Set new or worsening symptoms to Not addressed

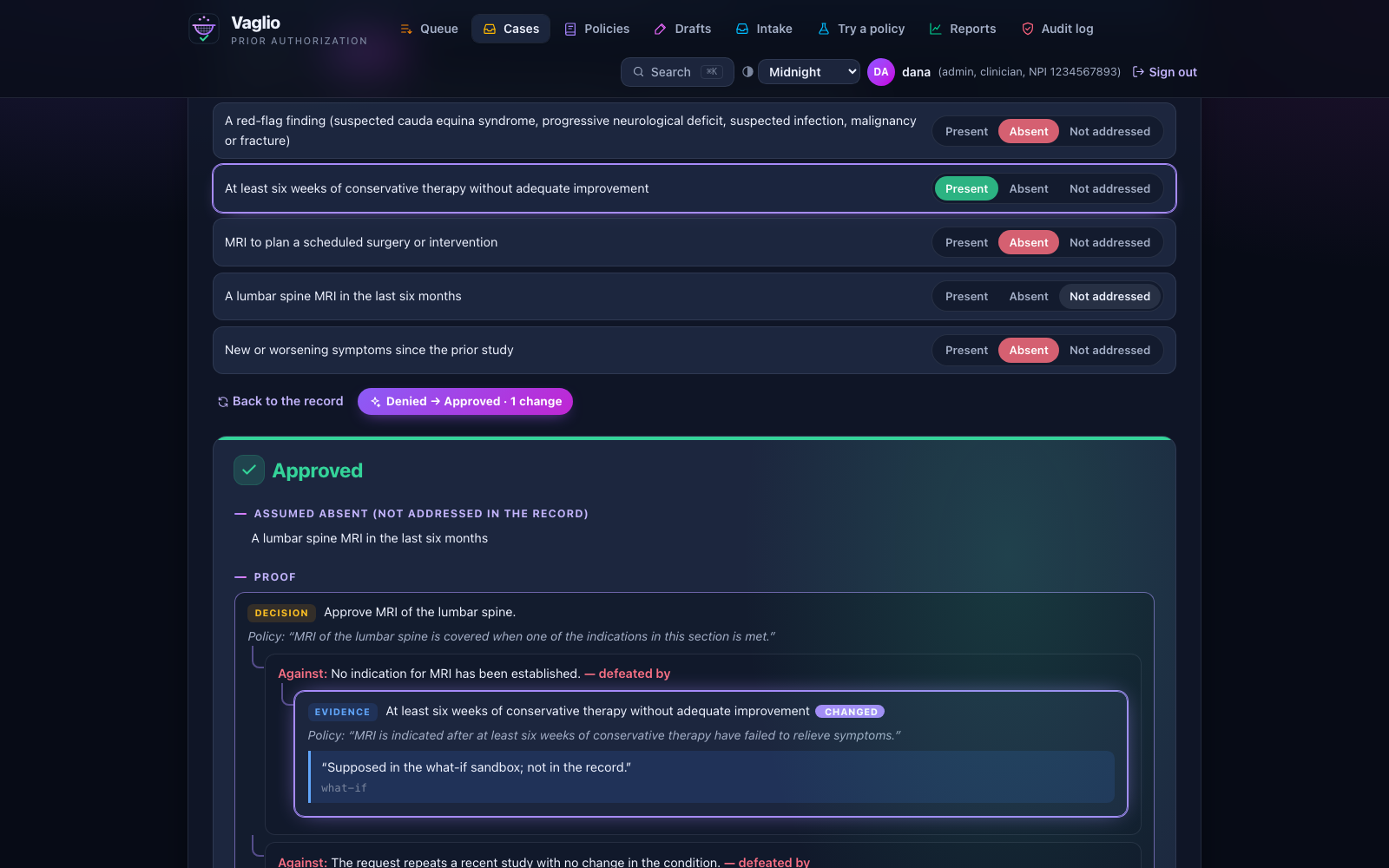(x=1109, y=350)
